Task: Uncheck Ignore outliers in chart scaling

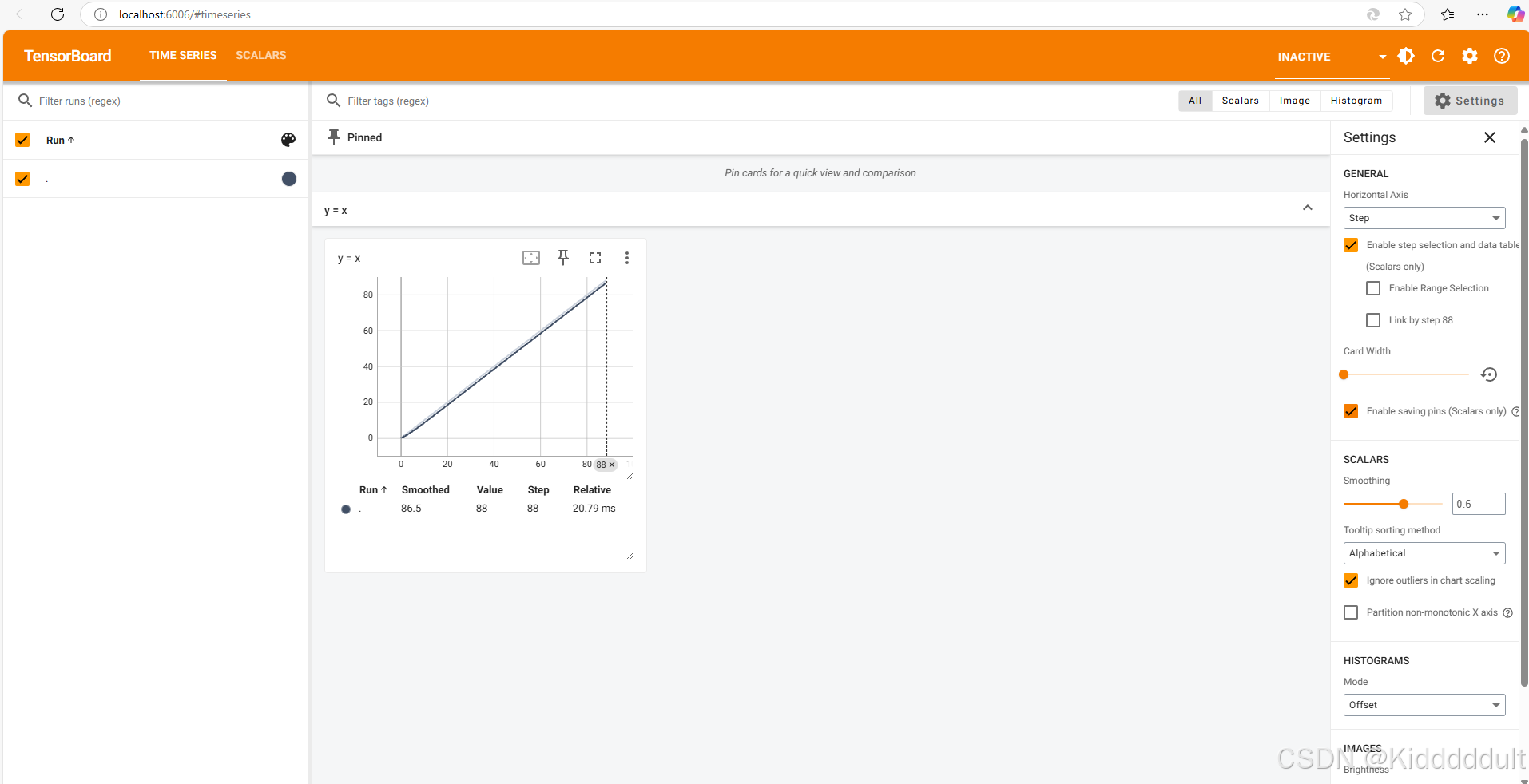Action: [1351, 580]
